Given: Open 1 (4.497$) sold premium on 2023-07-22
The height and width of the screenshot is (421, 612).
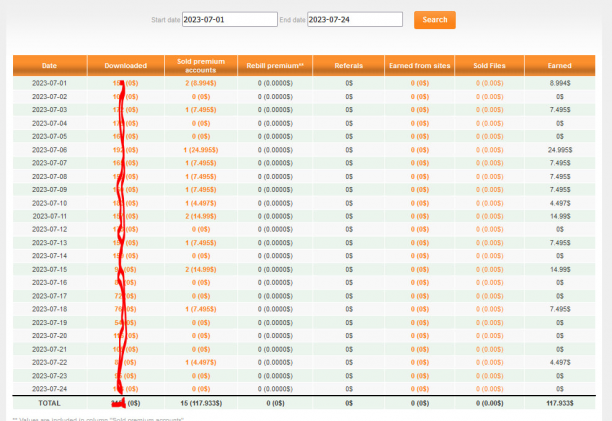Looking at the screenshot, I should pyautogui.click(x=201, y=362).
